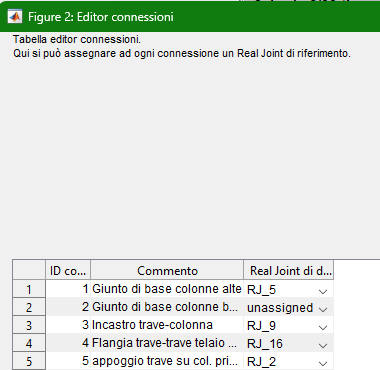
Task: Select row header number 4
Action: click(29, 343)
